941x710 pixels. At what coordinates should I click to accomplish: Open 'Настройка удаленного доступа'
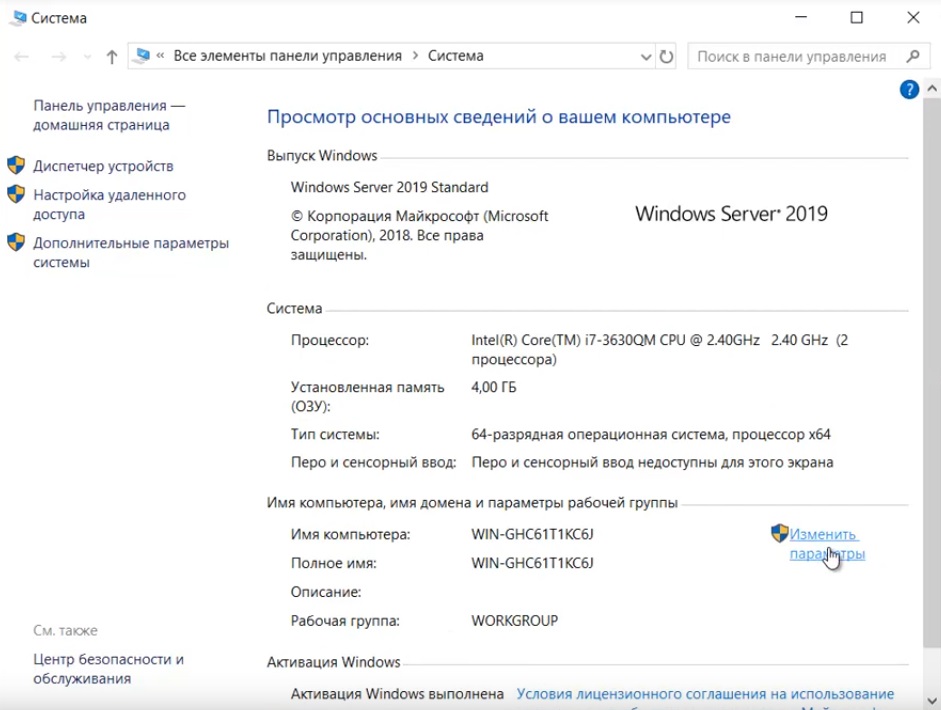[109, 205]
